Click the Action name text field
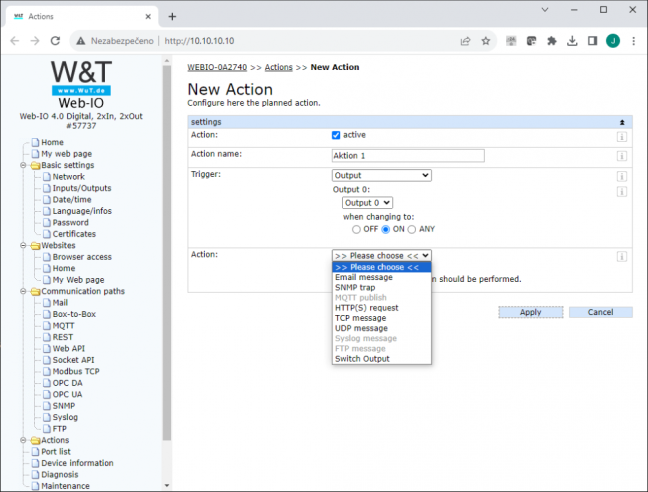The height and width of the screenshot is (492, 648). (408, 156)
